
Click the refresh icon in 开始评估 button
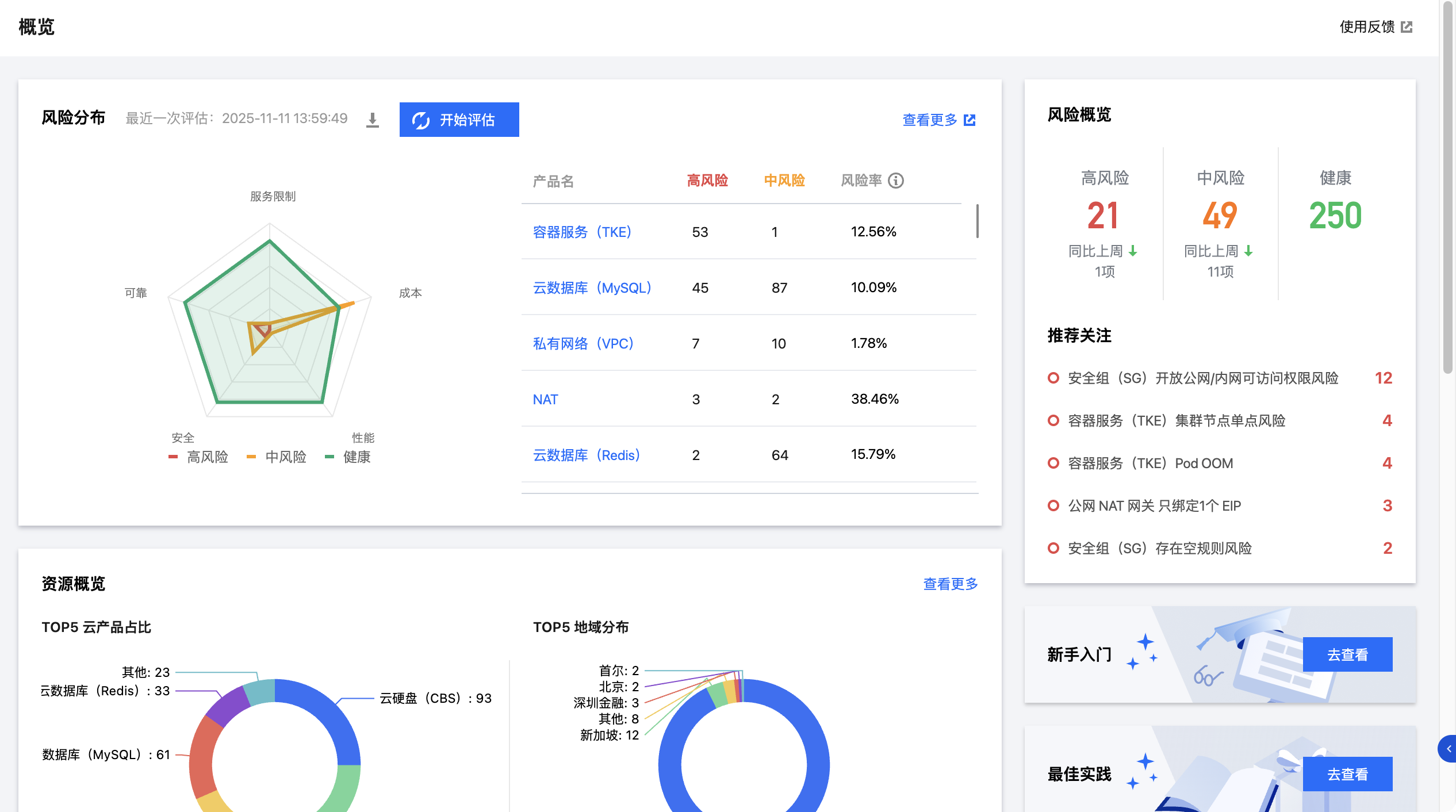pos(421,120)
